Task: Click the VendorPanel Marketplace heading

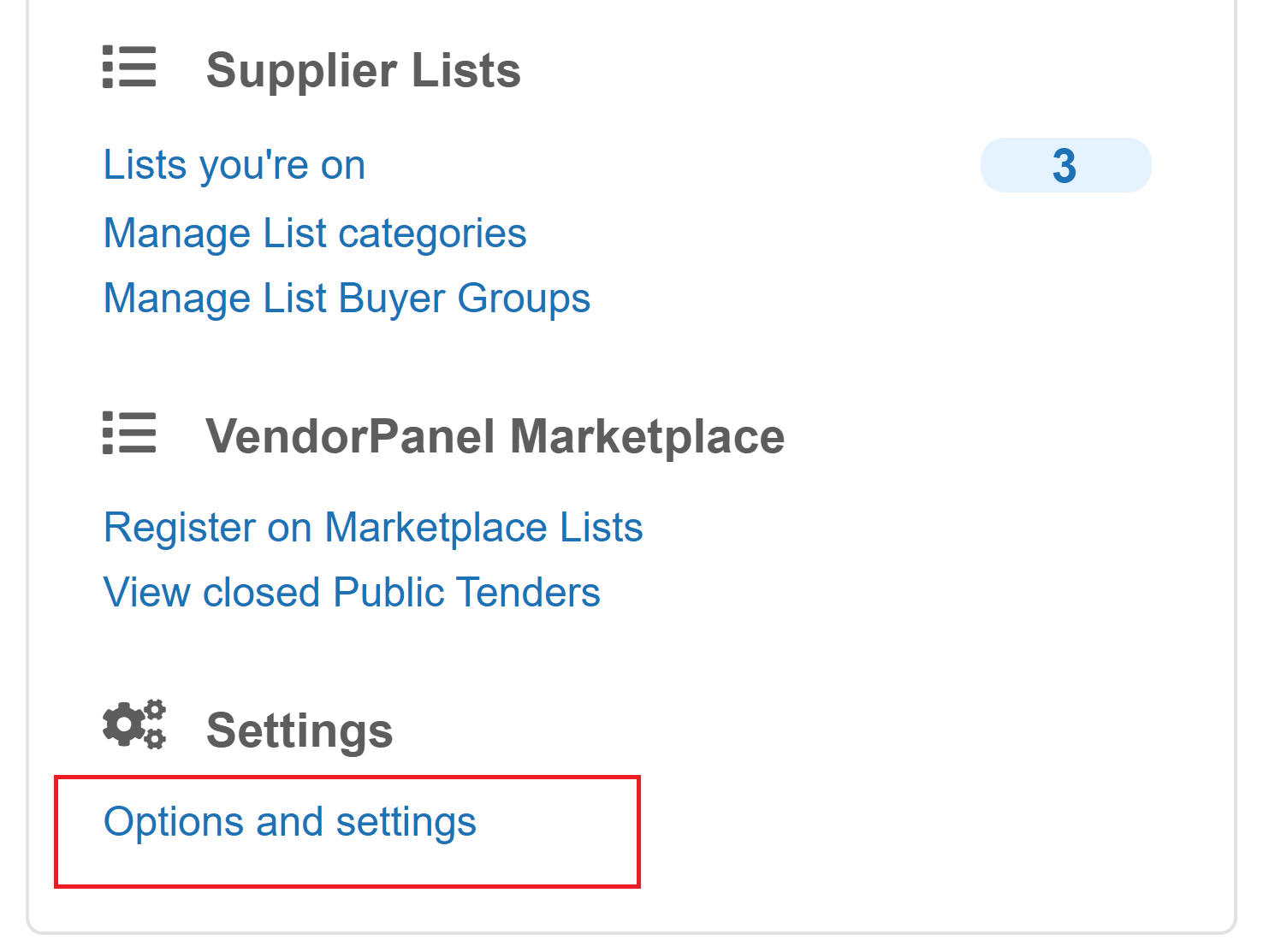Action: [495, 436]
